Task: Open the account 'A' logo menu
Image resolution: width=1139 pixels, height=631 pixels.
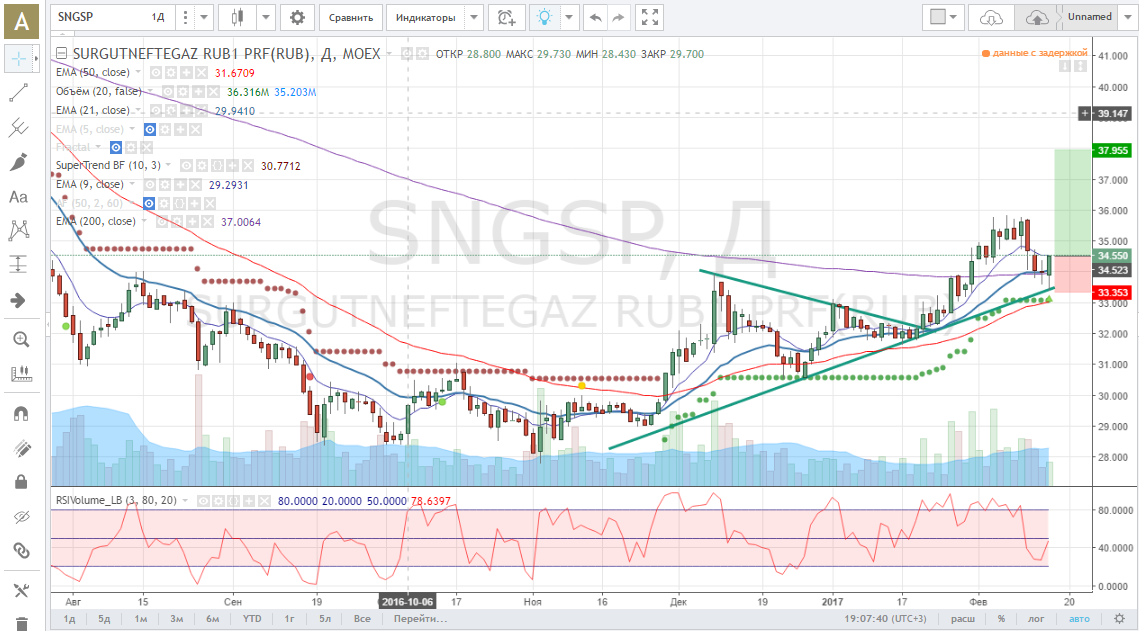Action: coord(22,20)
